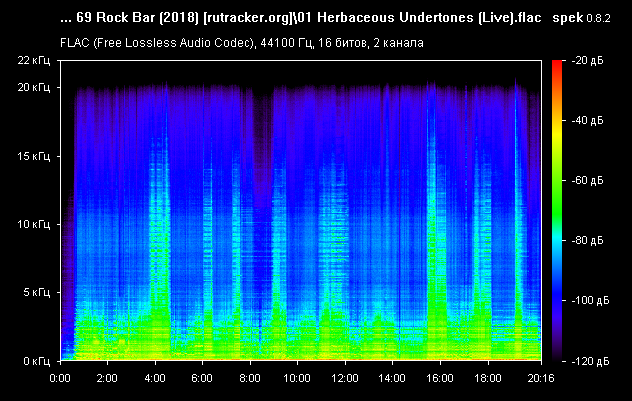Click the FLAC codec info line
Viewport: 632px width, 401px height.
point(241,43)
